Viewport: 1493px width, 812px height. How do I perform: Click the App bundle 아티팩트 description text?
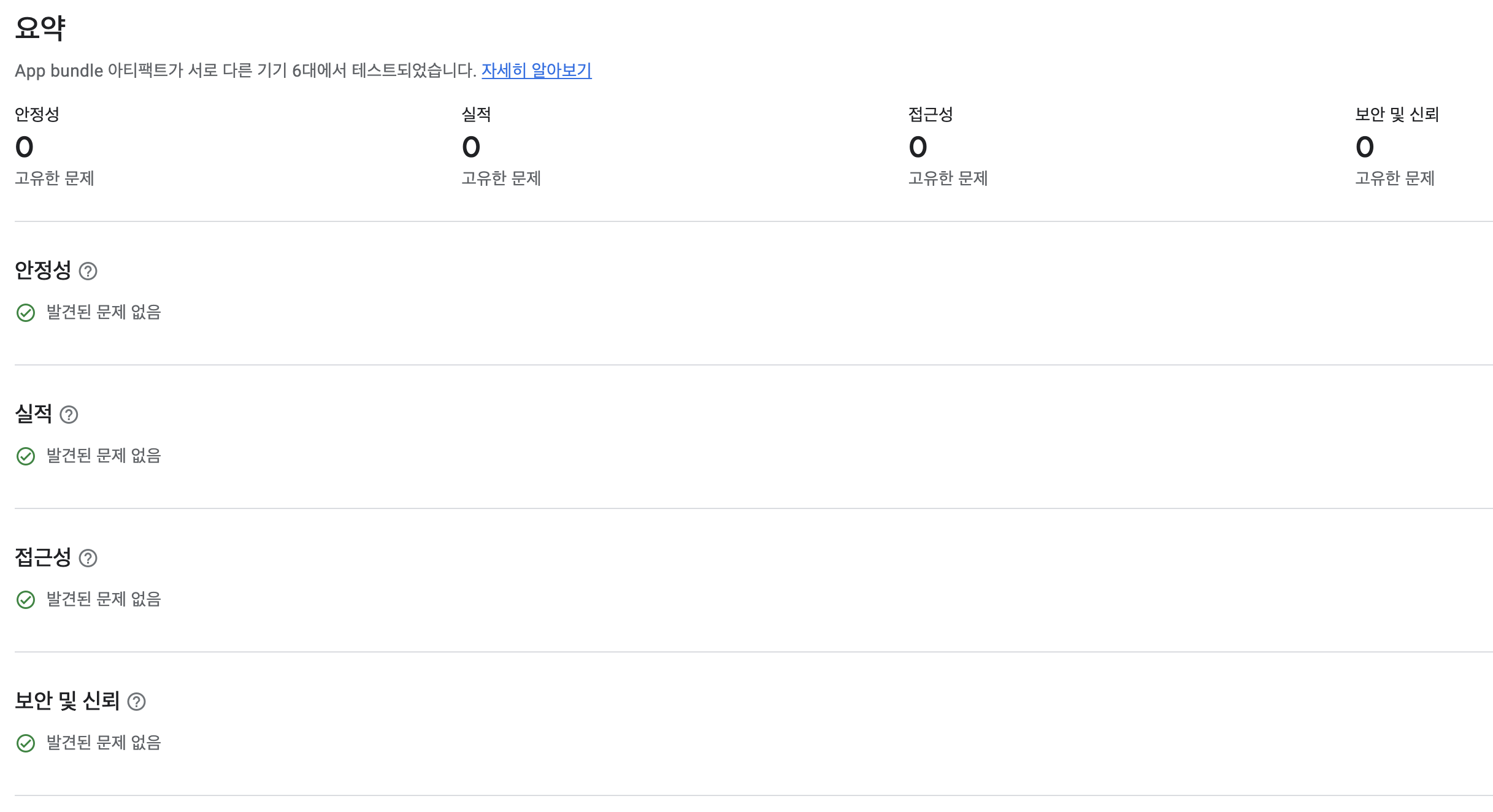pos(245,71)
